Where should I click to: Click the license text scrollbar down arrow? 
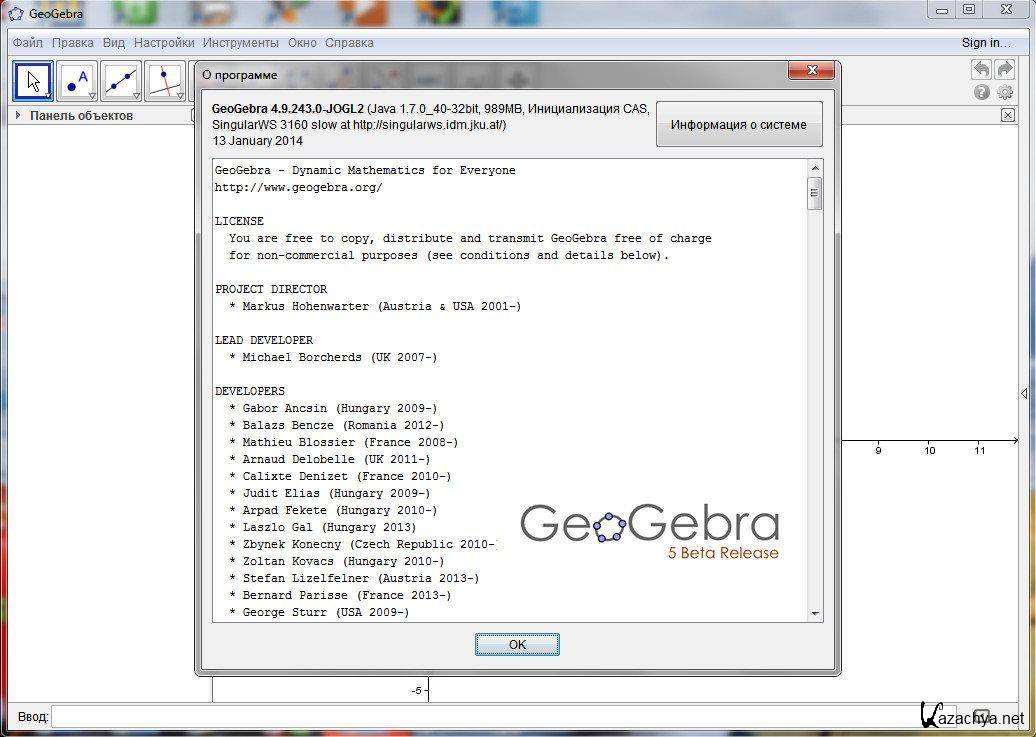click(x=815, y=613)
